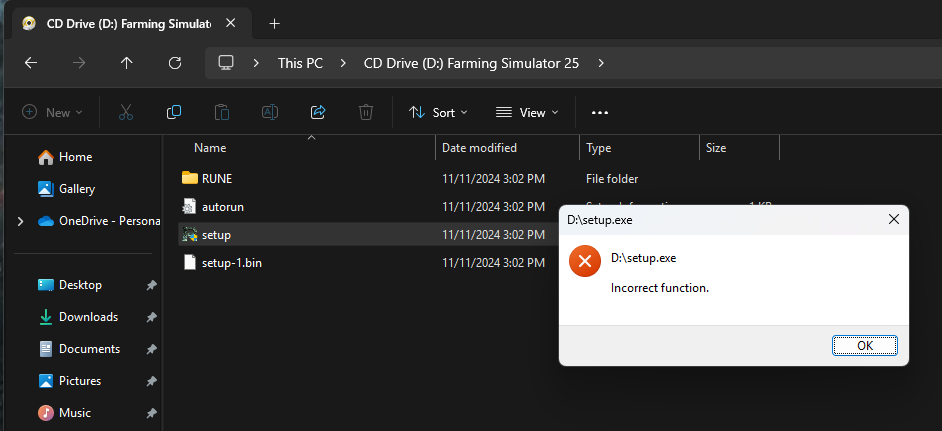Expand the OneDrive tree node
The height and width of the screenshot is (431, 942).
click(21, 221)
